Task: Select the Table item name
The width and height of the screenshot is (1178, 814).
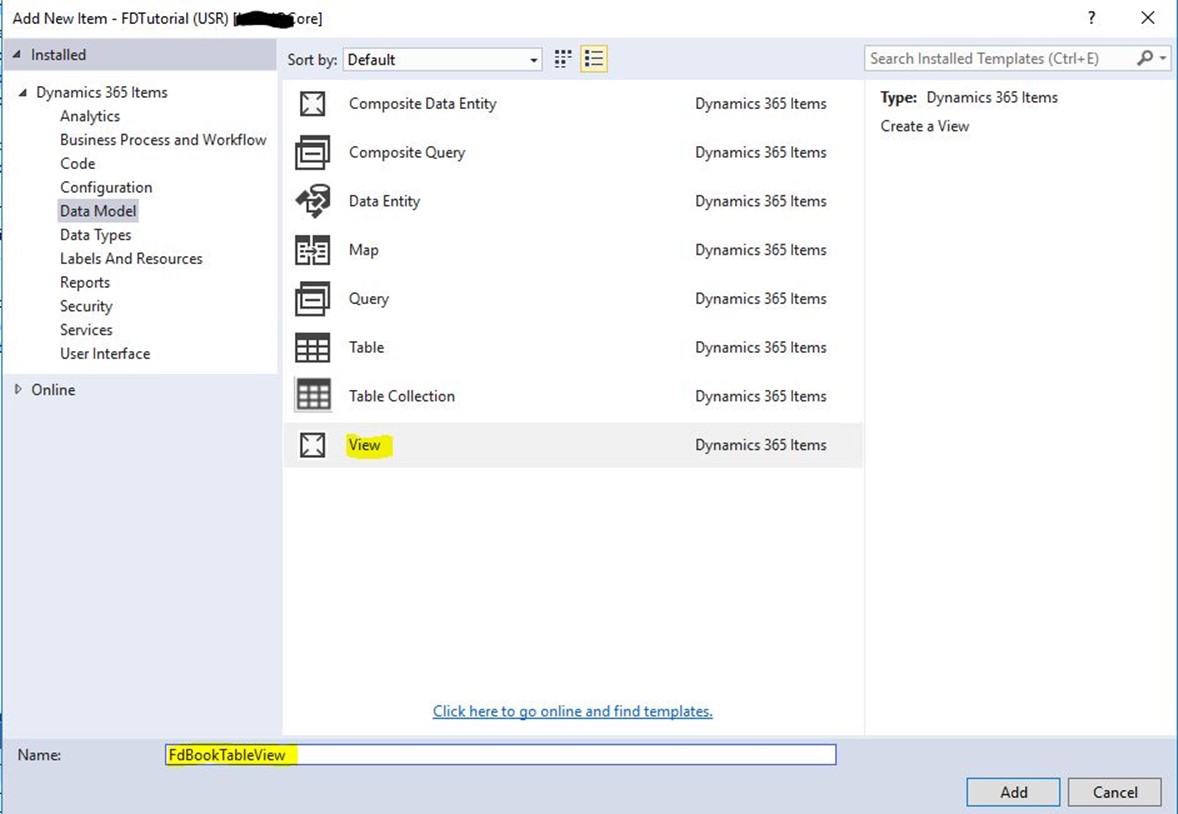Action: click(367, 347)
